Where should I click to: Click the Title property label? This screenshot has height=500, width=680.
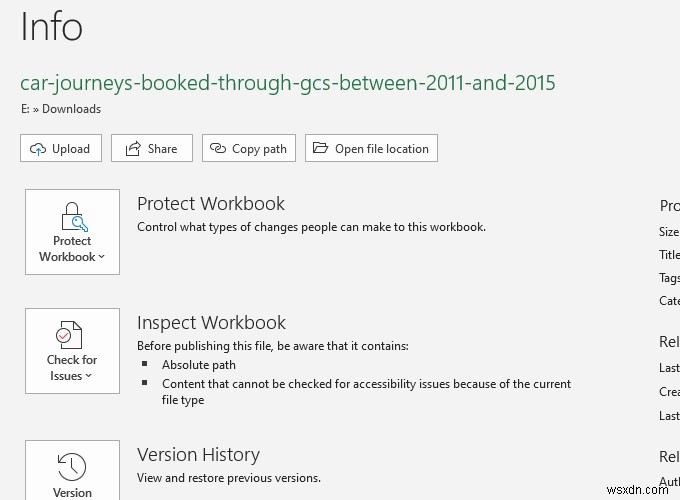click(x=669, y=255)
